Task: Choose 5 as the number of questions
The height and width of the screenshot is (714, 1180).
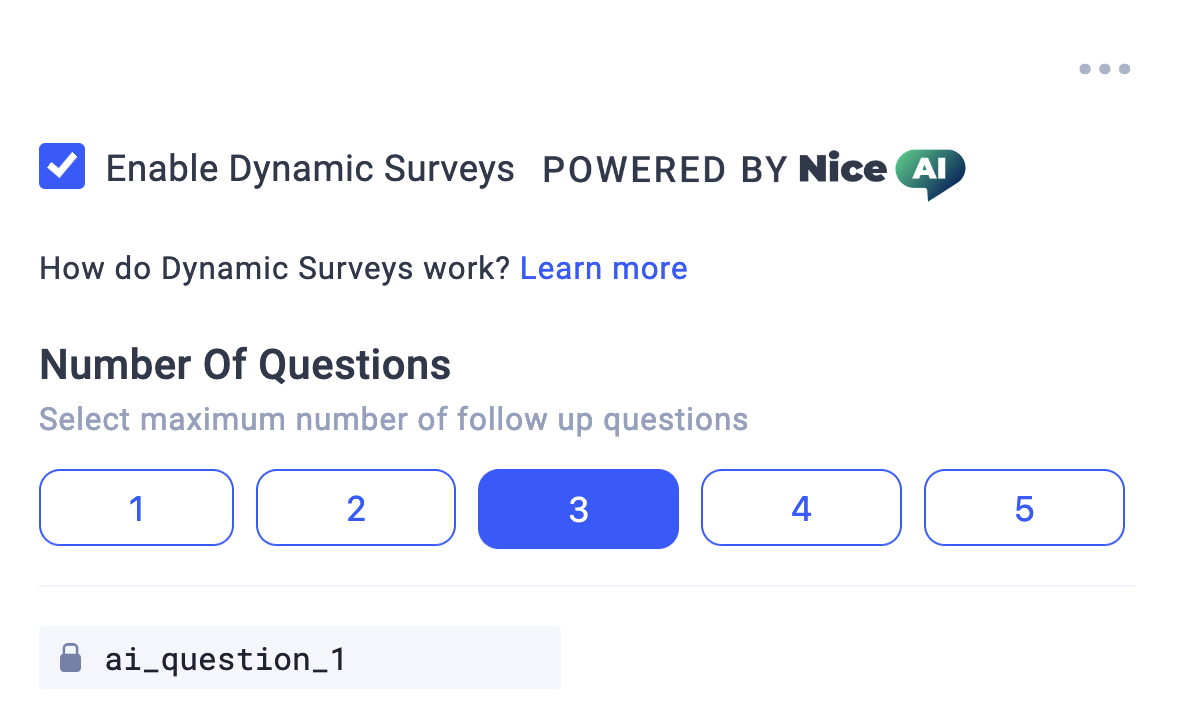Action: pos(1024,508)
